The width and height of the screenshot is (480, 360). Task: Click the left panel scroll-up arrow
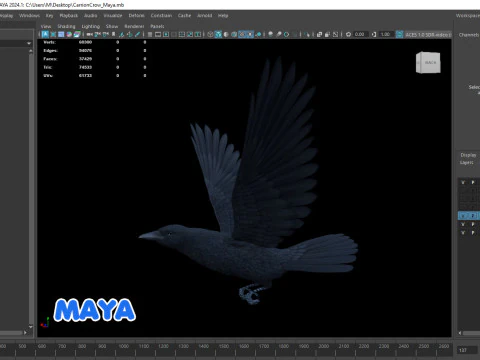click(31, 51)
